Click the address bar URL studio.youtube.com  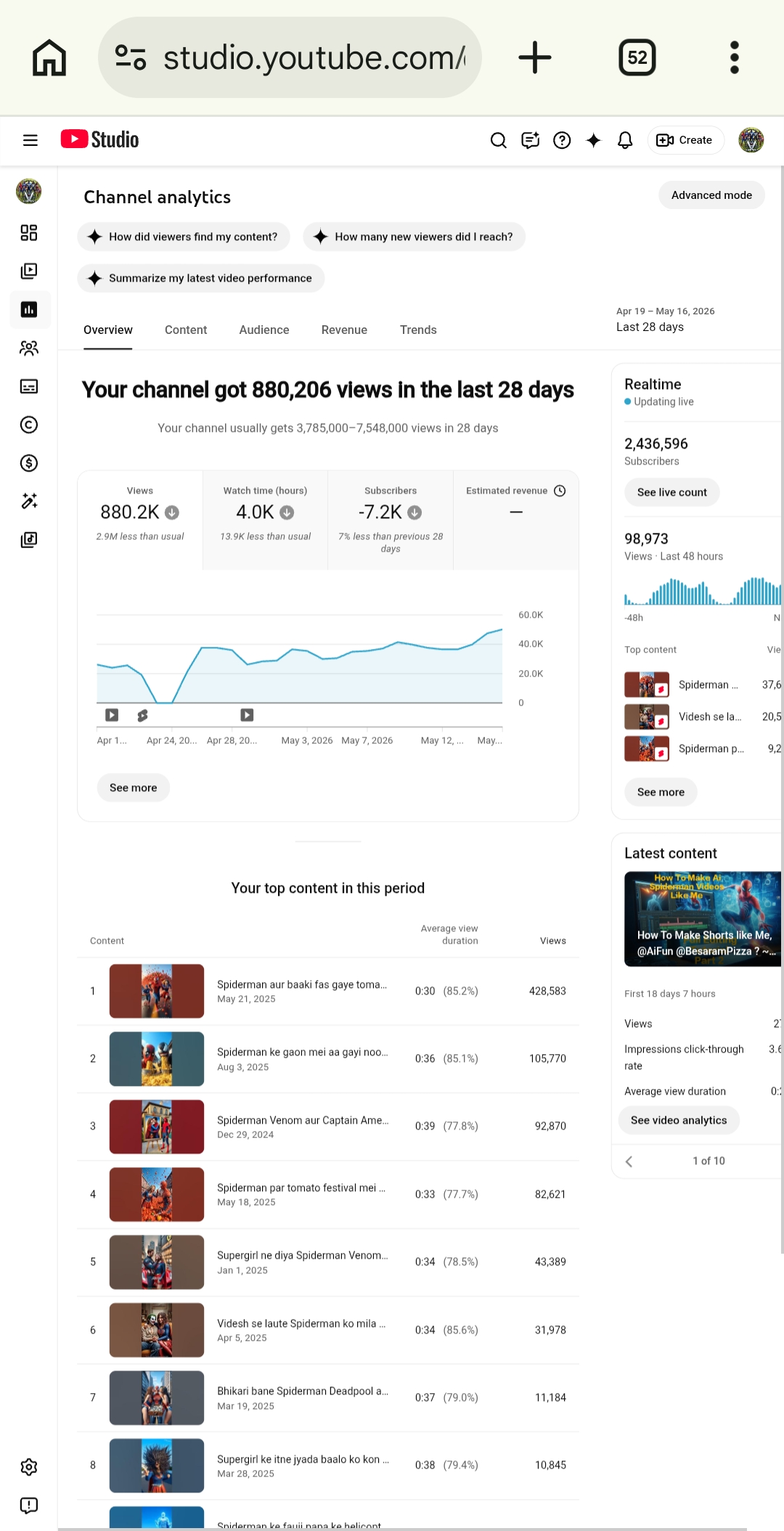pos(314,57)
